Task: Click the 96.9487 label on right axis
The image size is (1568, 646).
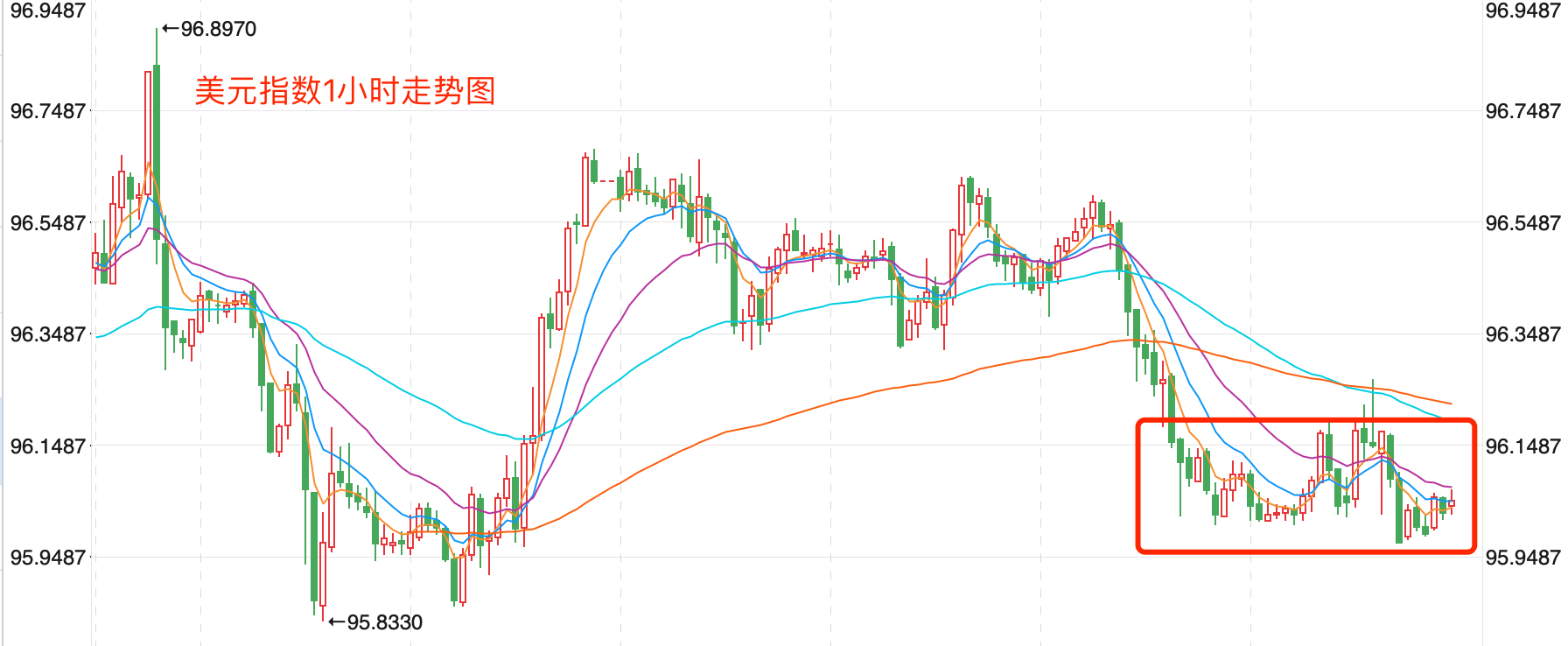Action: click(1522, 11)
